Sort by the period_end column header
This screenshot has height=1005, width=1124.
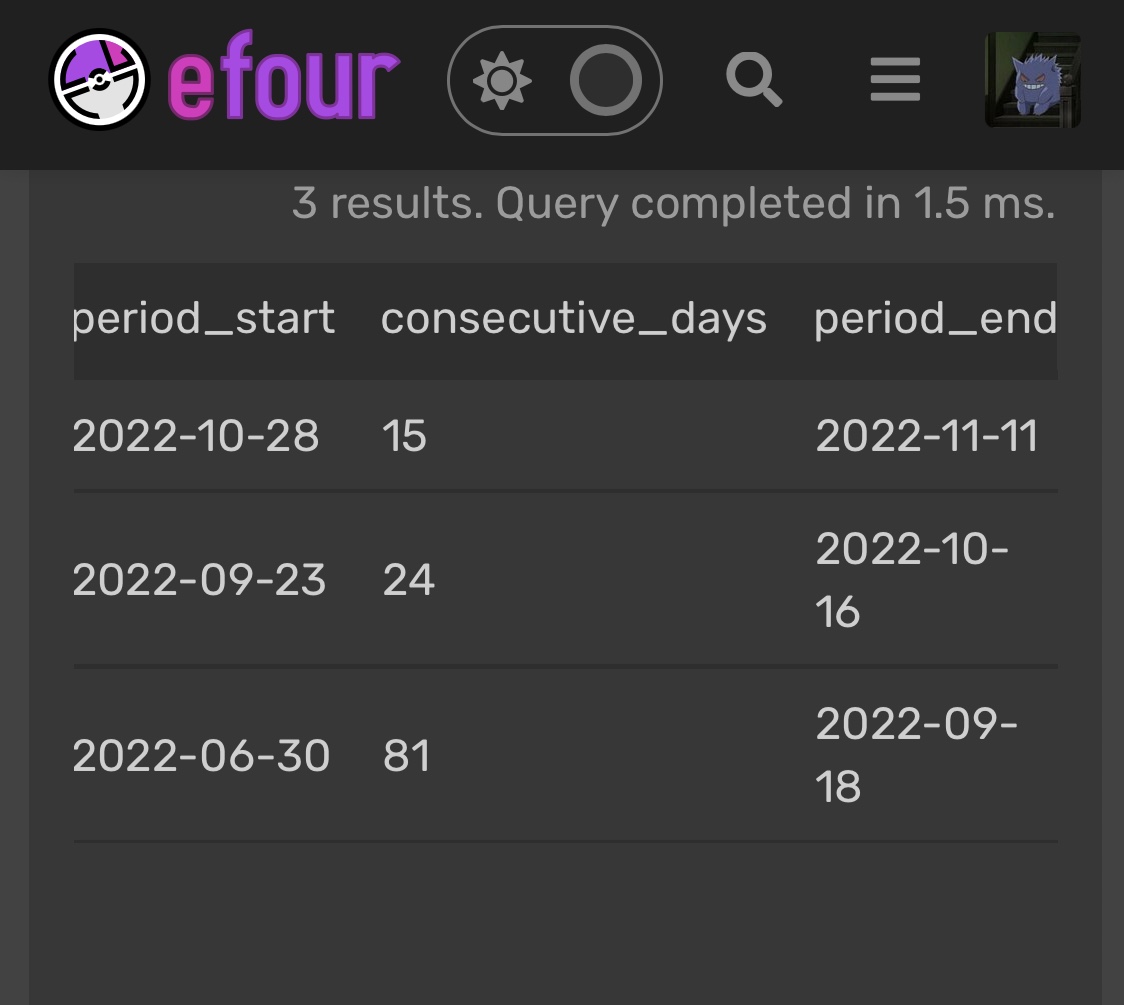pyautogui.click(x=935, y=319)
